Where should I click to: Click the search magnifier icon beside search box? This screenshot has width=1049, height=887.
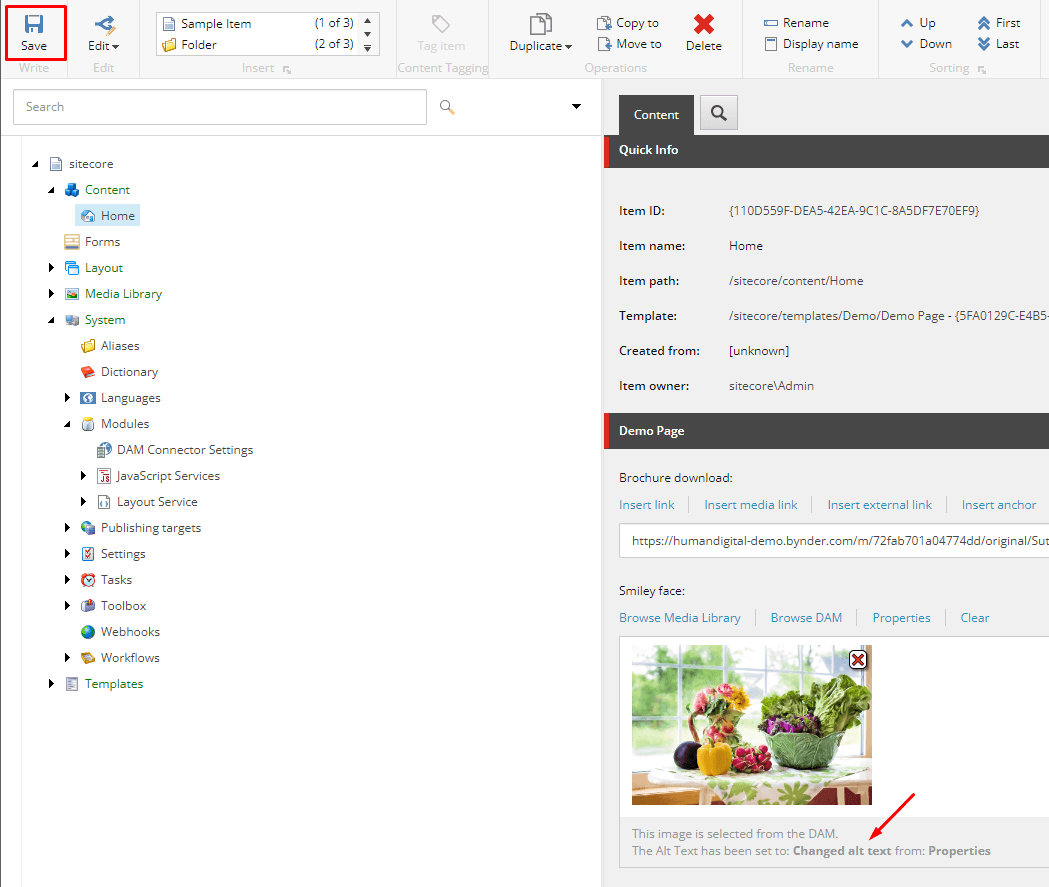[447, 107]
